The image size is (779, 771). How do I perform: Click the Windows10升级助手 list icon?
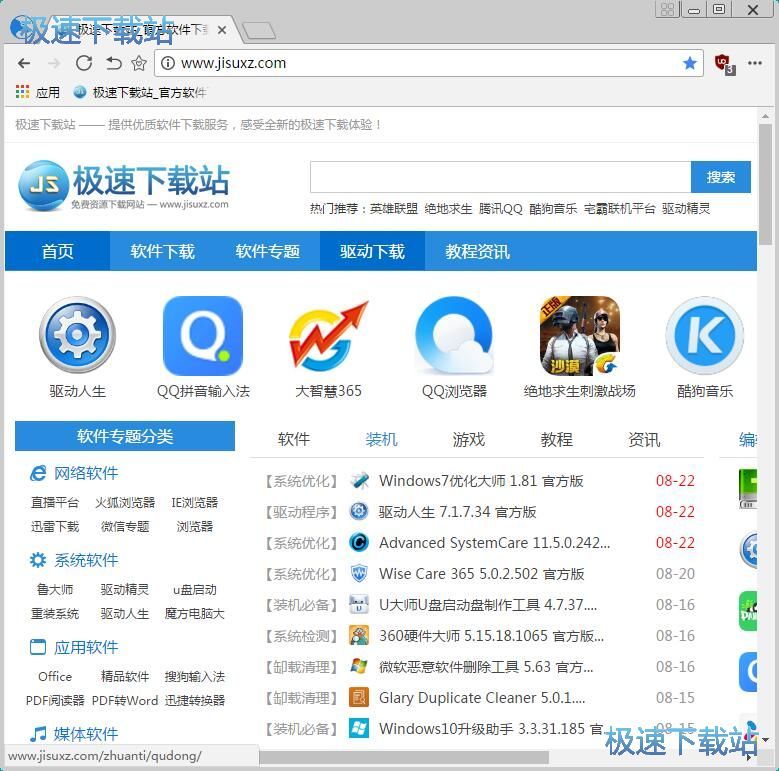coord(359,728)
